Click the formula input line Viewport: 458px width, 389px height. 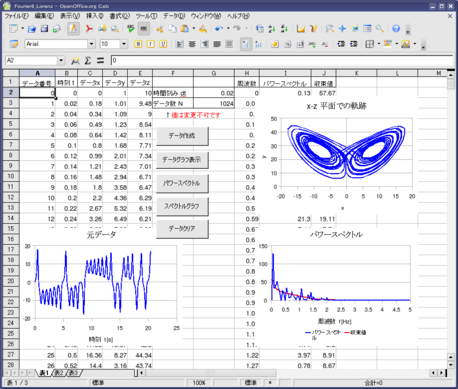282,61
